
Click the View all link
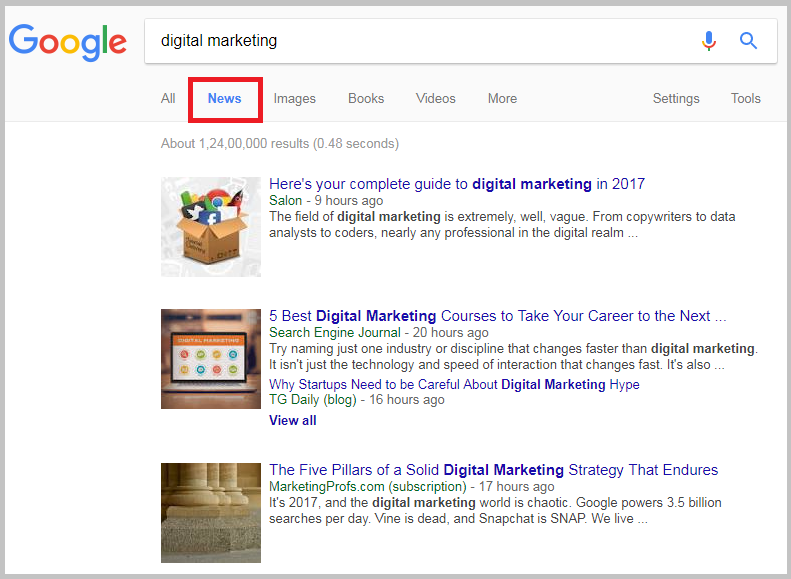(x=293, y=420)
